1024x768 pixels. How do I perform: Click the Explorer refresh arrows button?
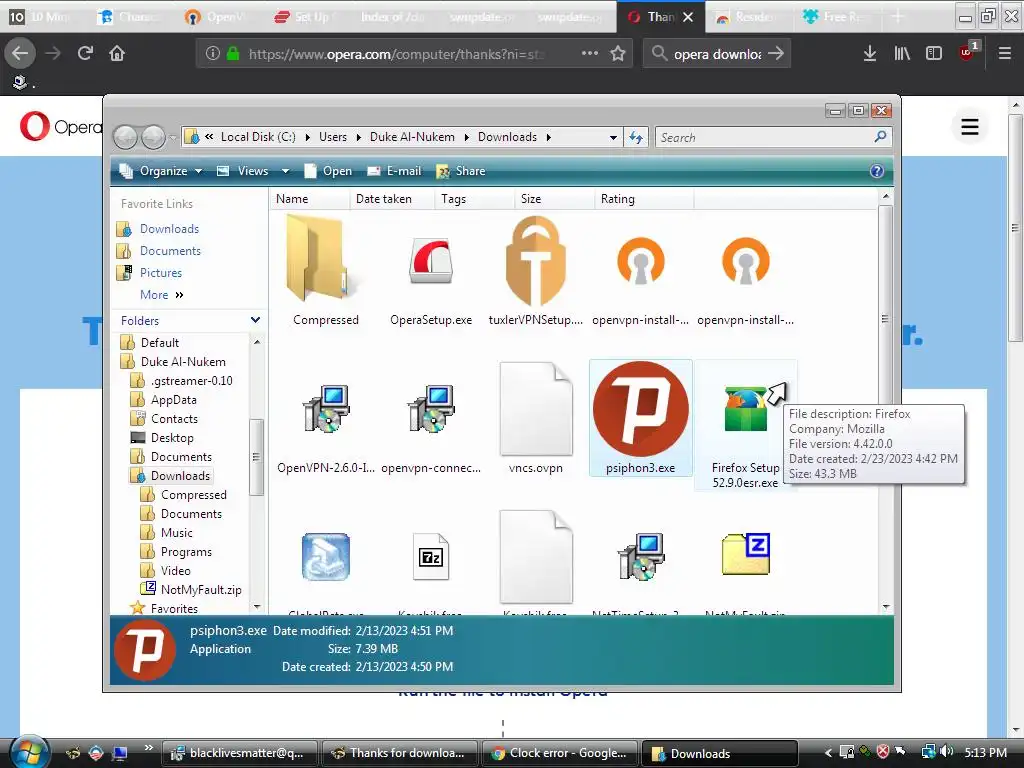click(x=635, y=137)
